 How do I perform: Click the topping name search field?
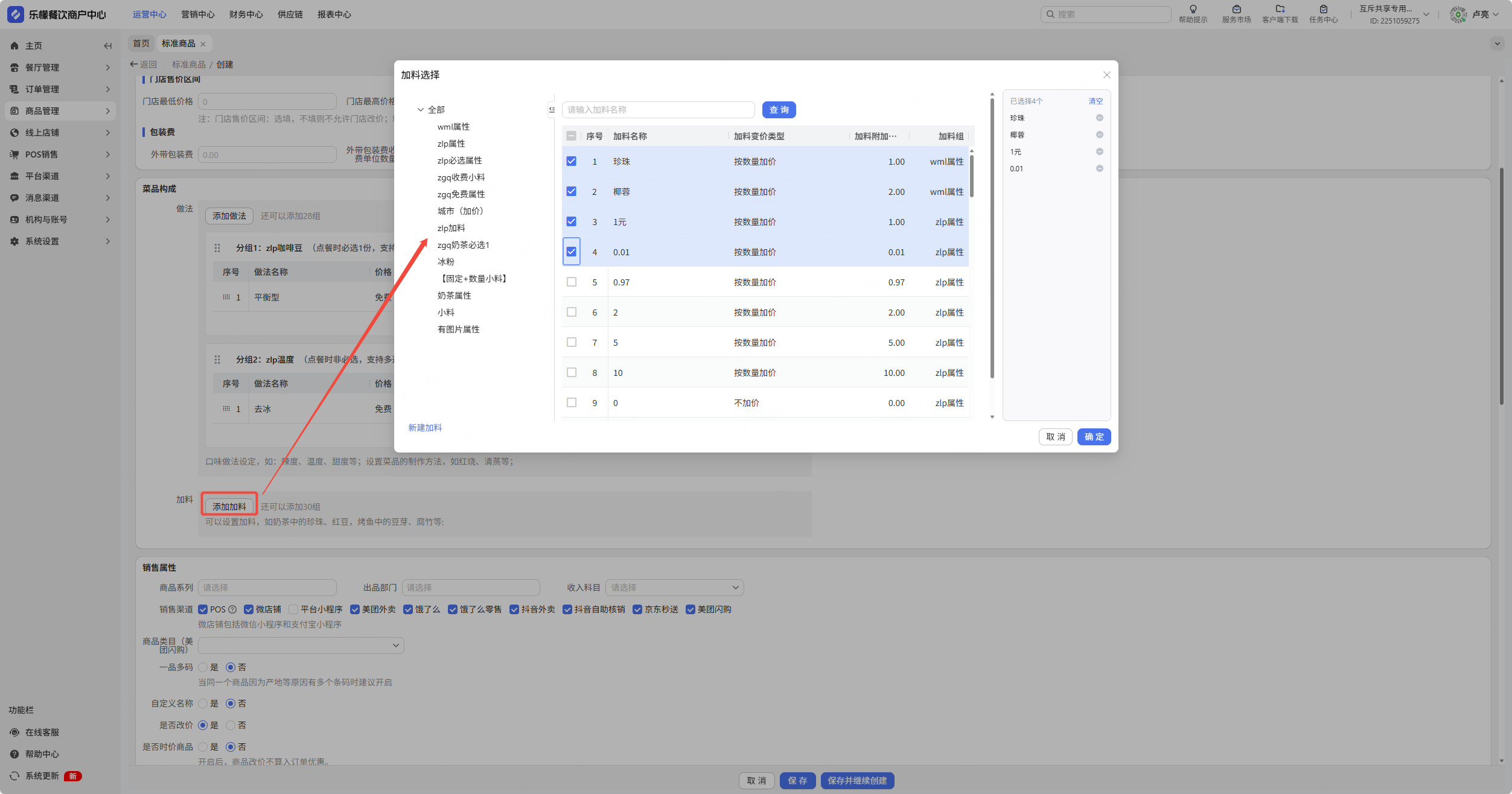(658, 110)
